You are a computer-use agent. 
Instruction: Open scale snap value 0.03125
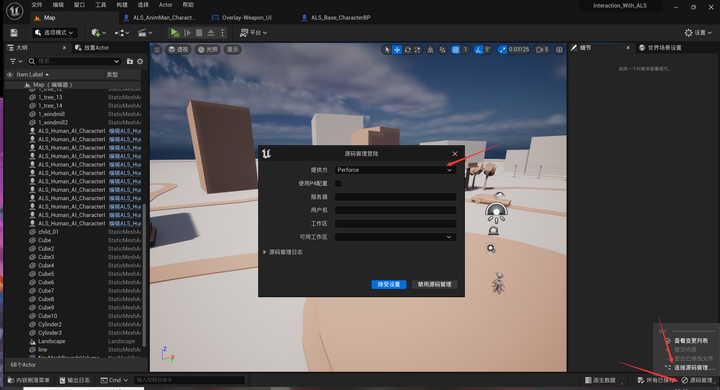pos(519,50)
